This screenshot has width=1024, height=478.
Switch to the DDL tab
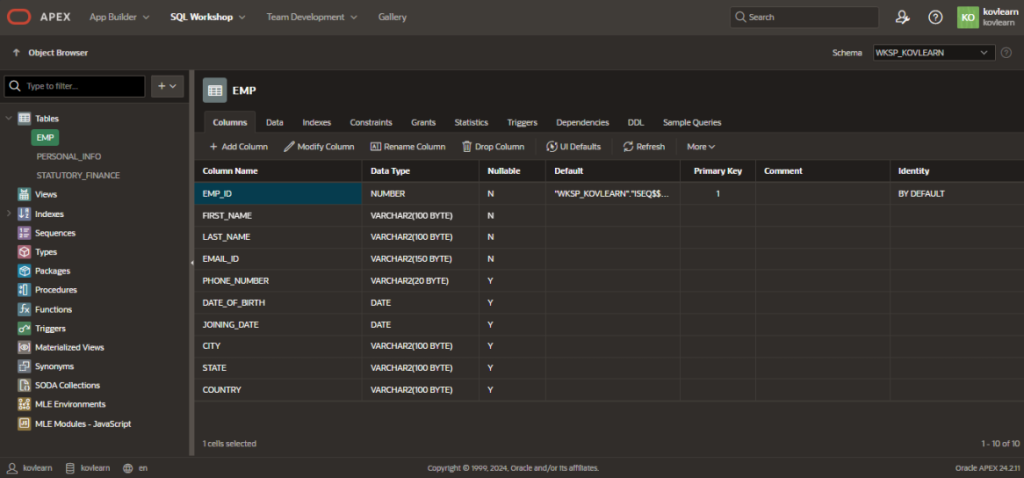(x=635, y=122)
